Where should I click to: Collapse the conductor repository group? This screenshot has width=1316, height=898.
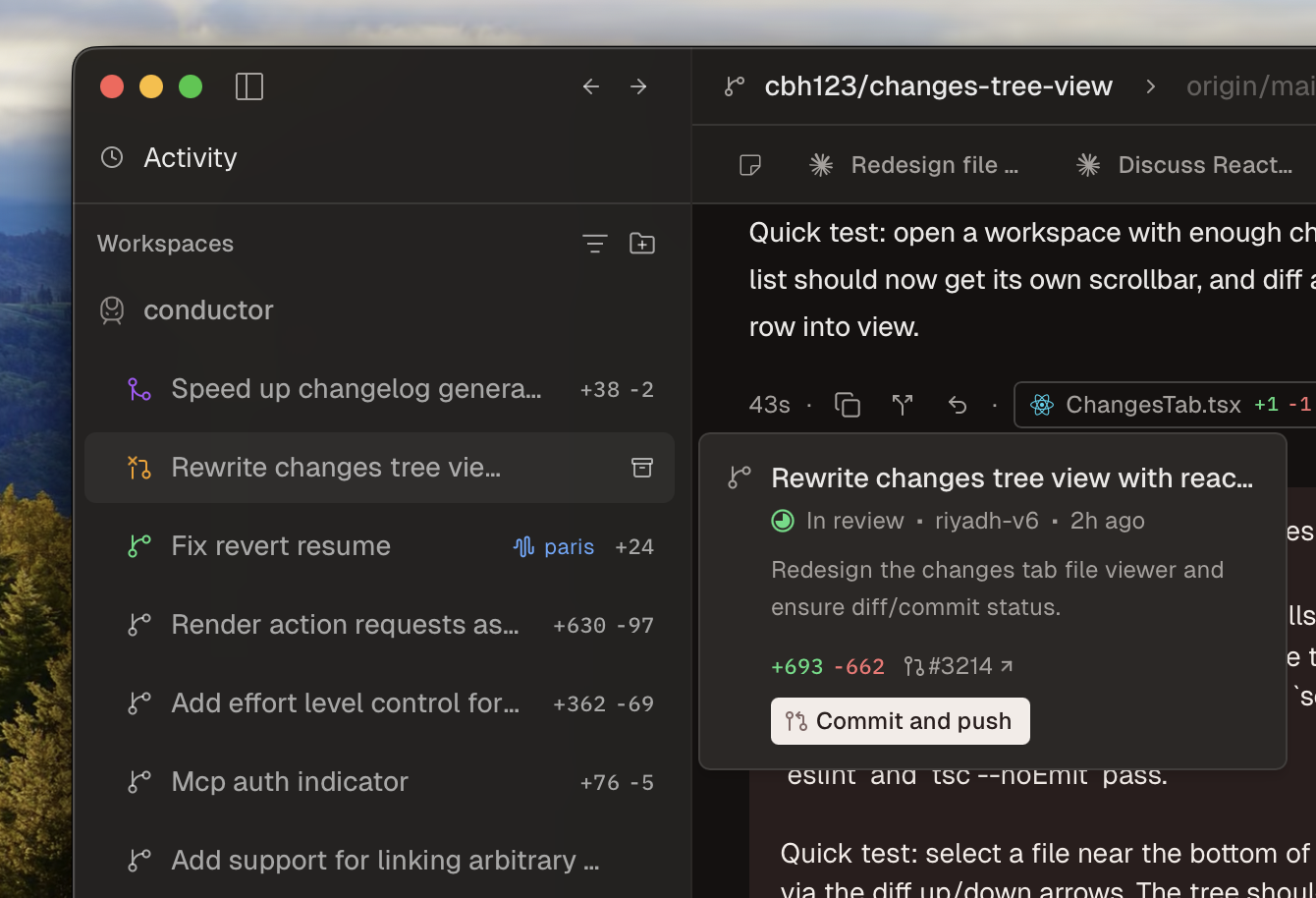208,309
